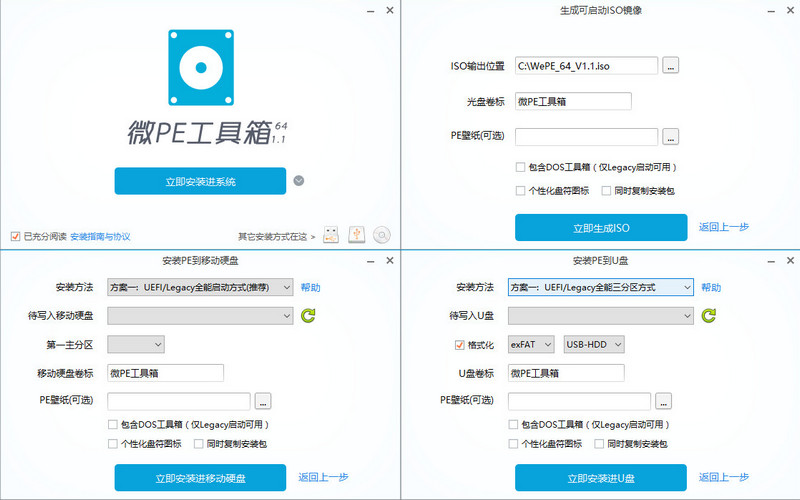Click the ISO disc image install icon

tap(381, 235)
